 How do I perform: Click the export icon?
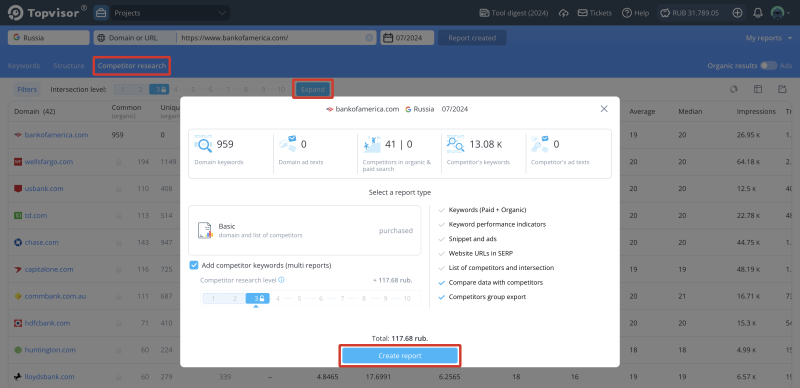782,89
